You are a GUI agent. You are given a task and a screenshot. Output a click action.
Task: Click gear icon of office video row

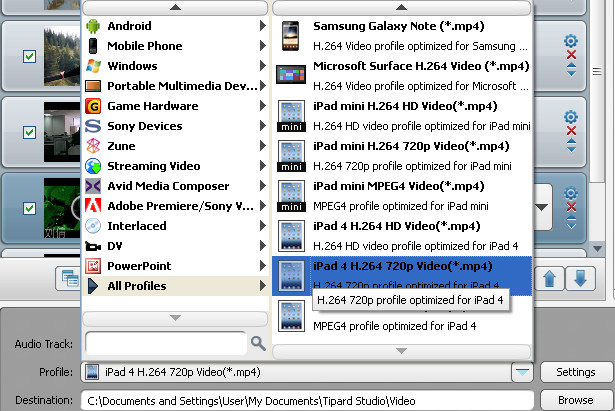tap(571, 117)
